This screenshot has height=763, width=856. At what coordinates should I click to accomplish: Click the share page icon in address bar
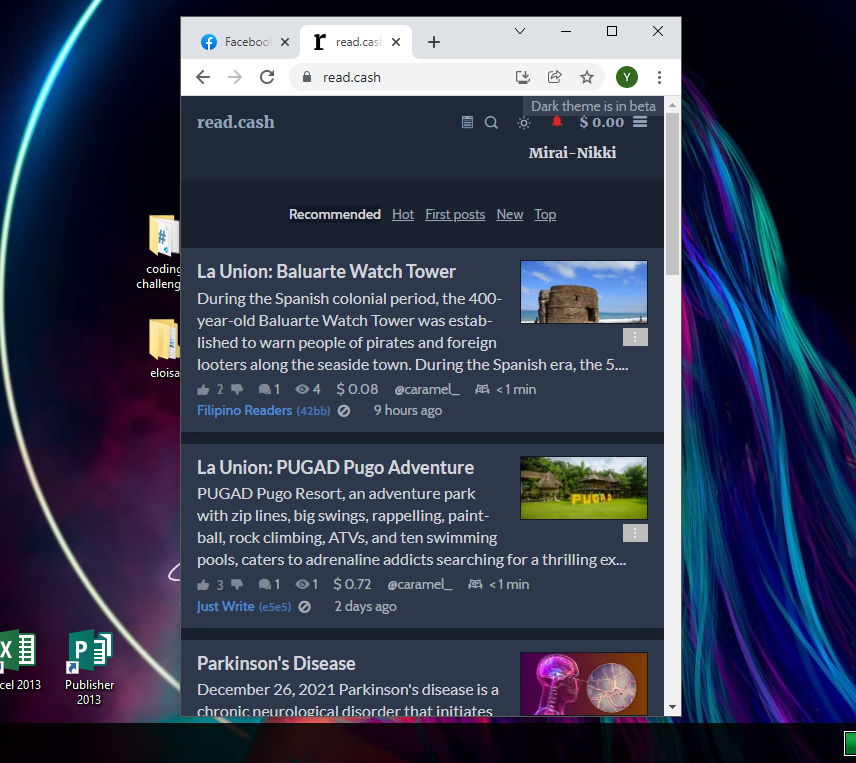pos(555,78)
